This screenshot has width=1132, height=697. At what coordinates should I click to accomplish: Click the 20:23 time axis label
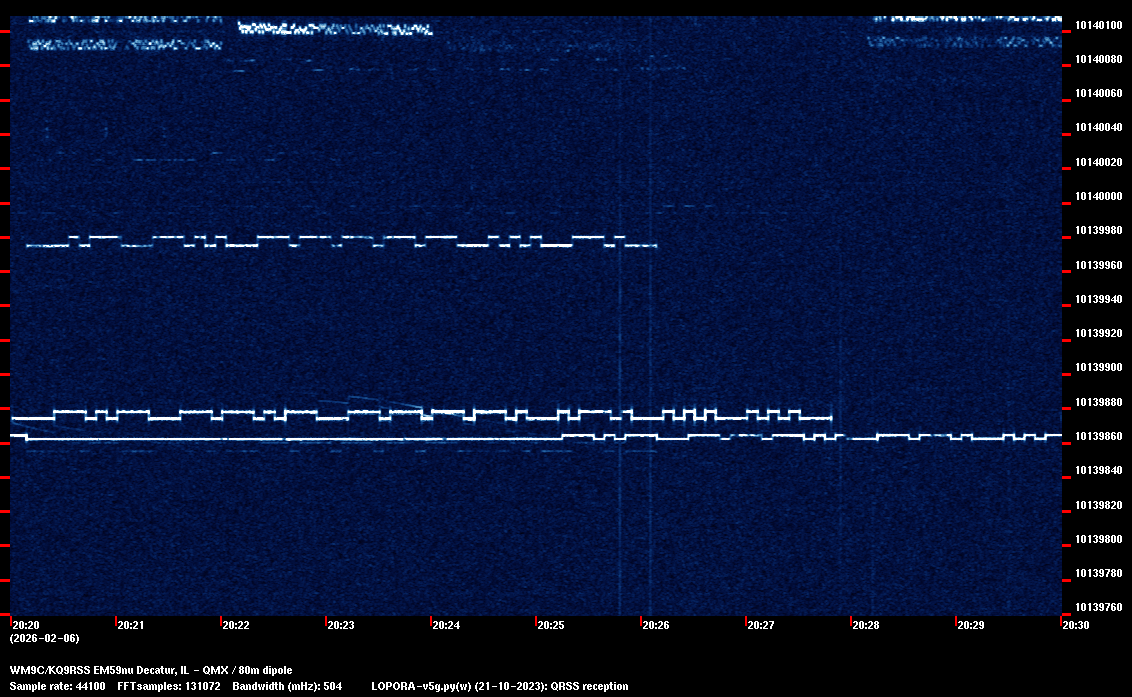pyautogui.click(x=341, y=625)
